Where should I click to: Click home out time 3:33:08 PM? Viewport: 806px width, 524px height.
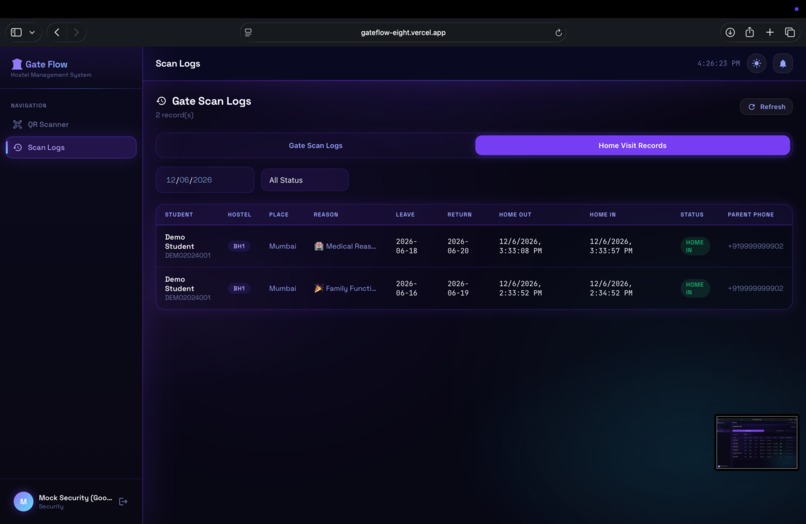(520, 246)
